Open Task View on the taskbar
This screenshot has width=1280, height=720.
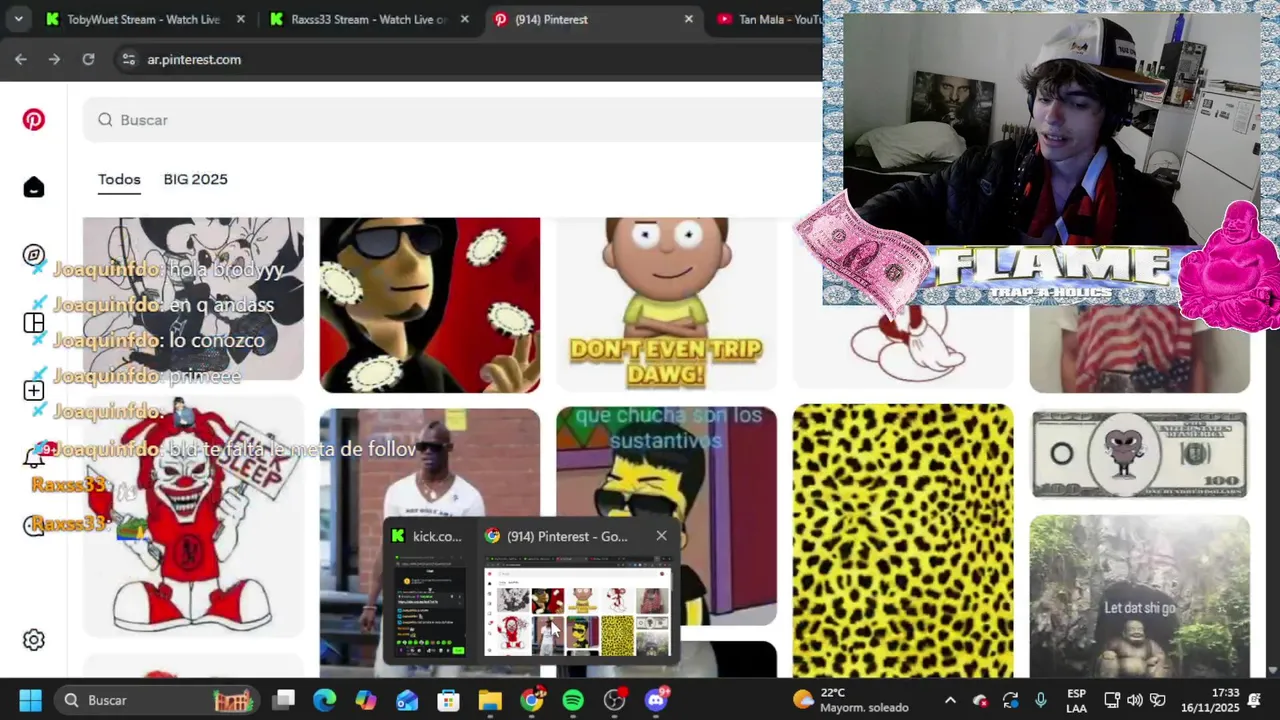[285, 700]
